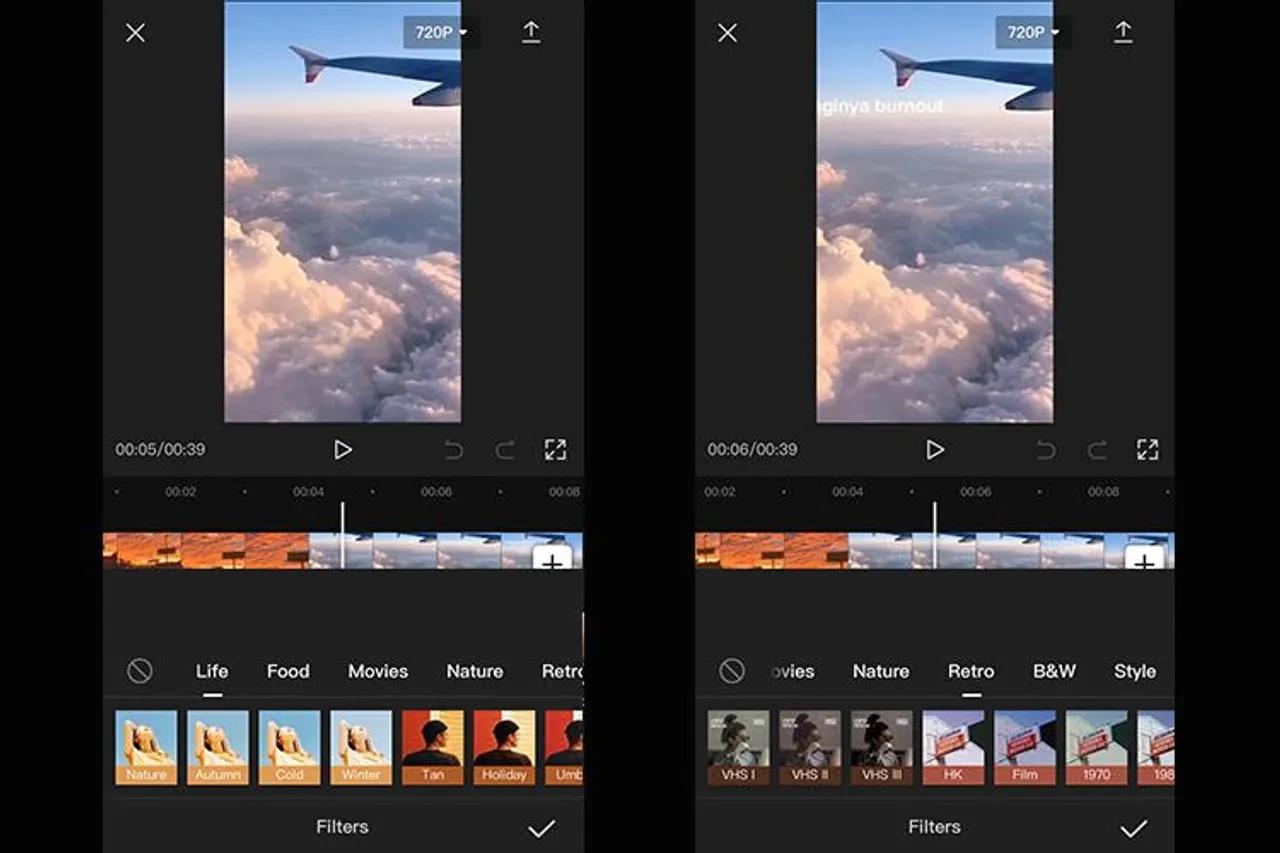Switch to the Nature tab, left screen

click(x=475, y=671)
